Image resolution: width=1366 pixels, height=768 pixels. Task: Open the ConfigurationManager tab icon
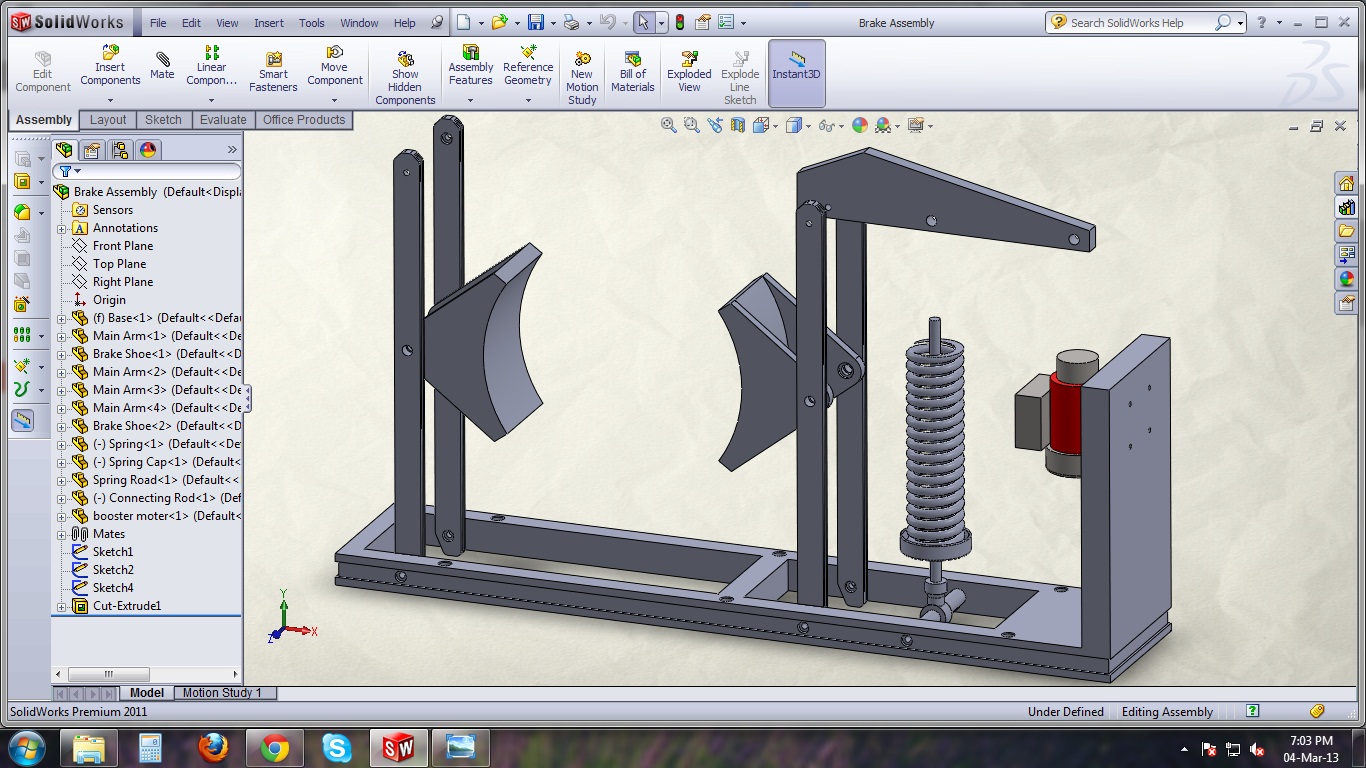tap(120, 150)
